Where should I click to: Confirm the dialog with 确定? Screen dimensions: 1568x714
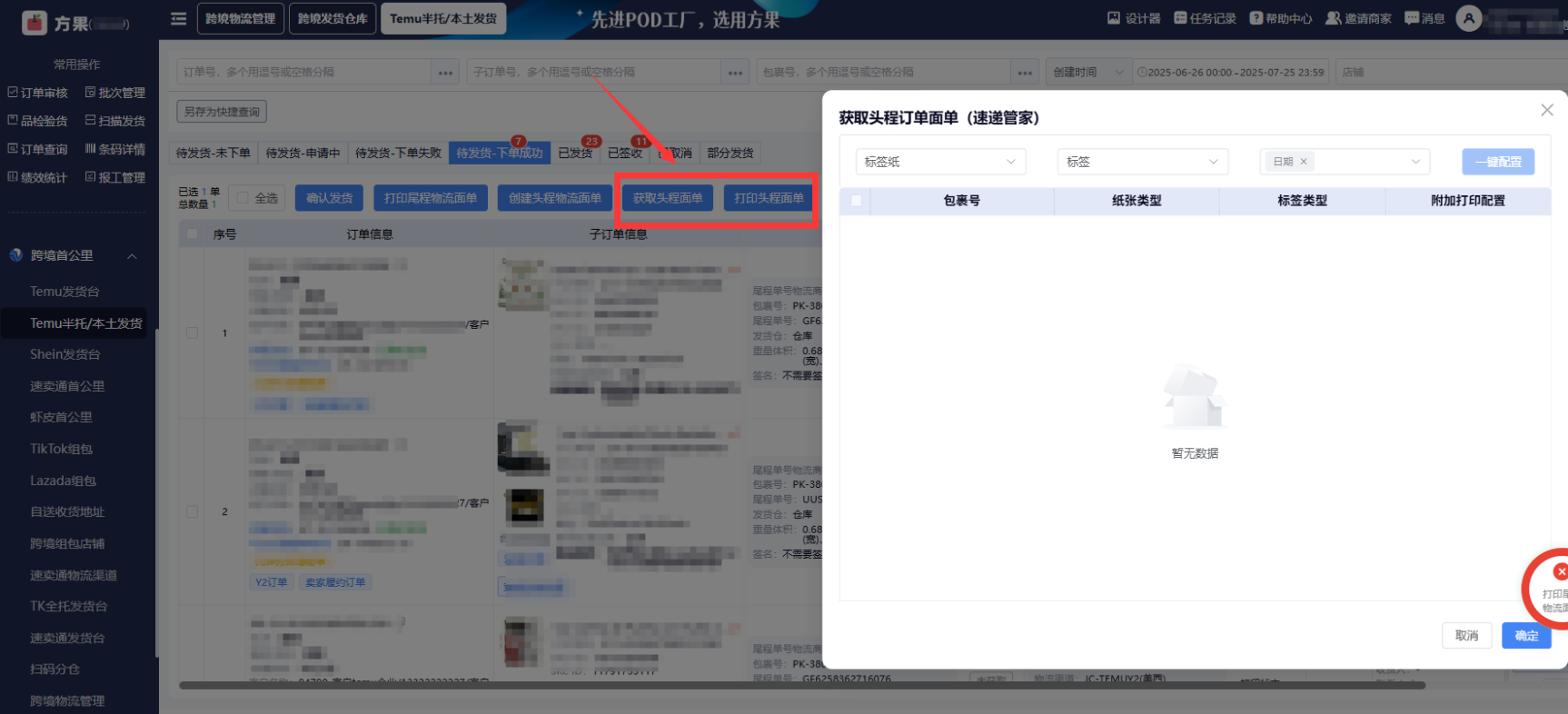[x=1526, y=636]
